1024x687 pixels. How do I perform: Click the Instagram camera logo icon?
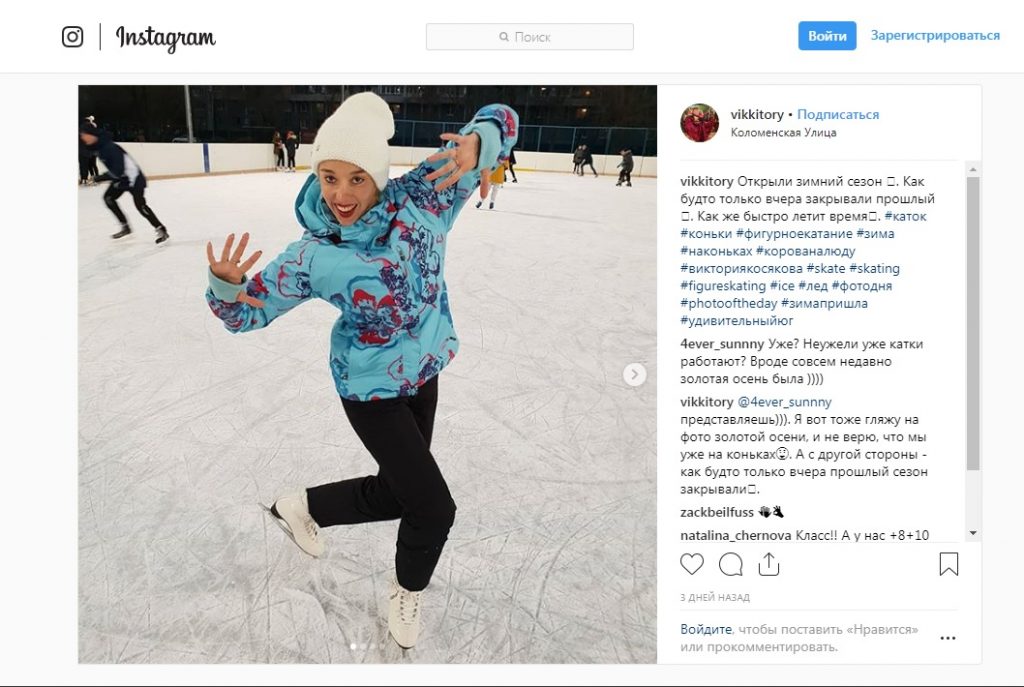click(72, 37)
